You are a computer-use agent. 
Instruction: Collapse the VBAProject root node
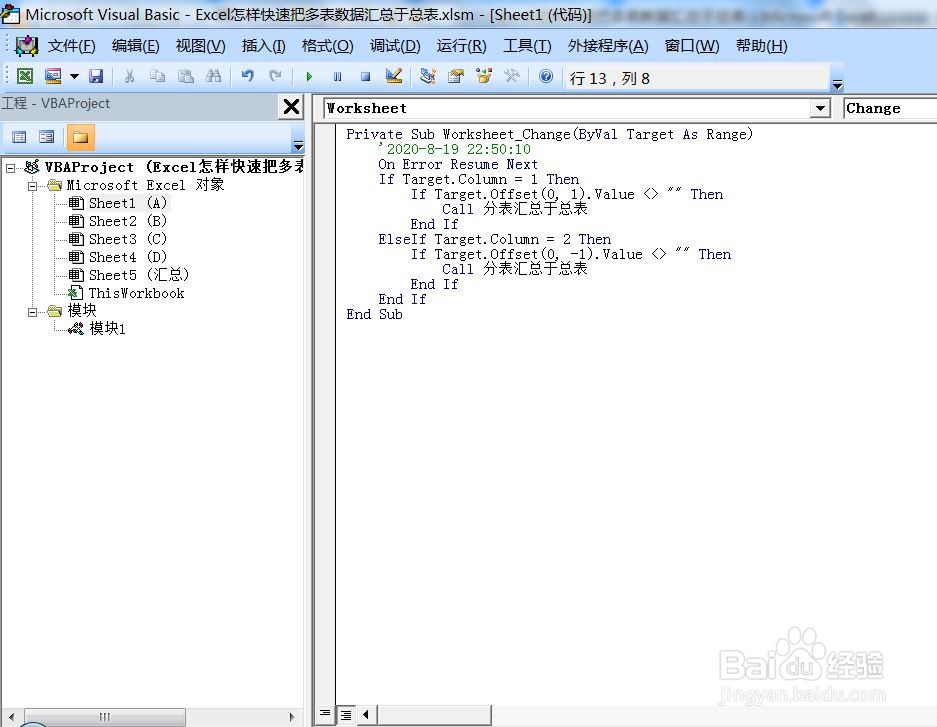(10, 168)
